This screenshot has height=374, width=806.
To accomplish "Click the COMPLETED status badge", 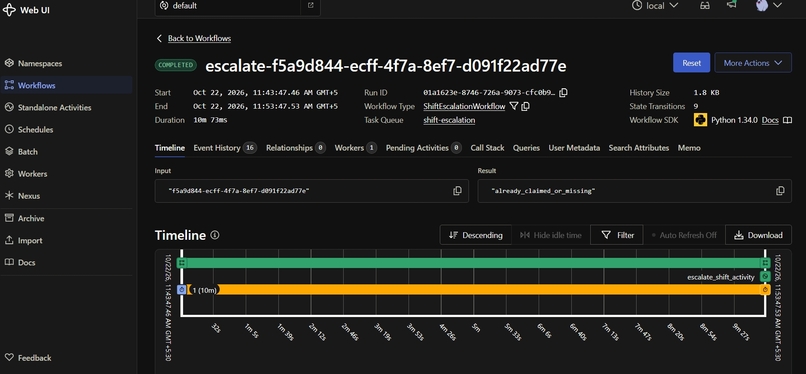I will click(176, 65).
